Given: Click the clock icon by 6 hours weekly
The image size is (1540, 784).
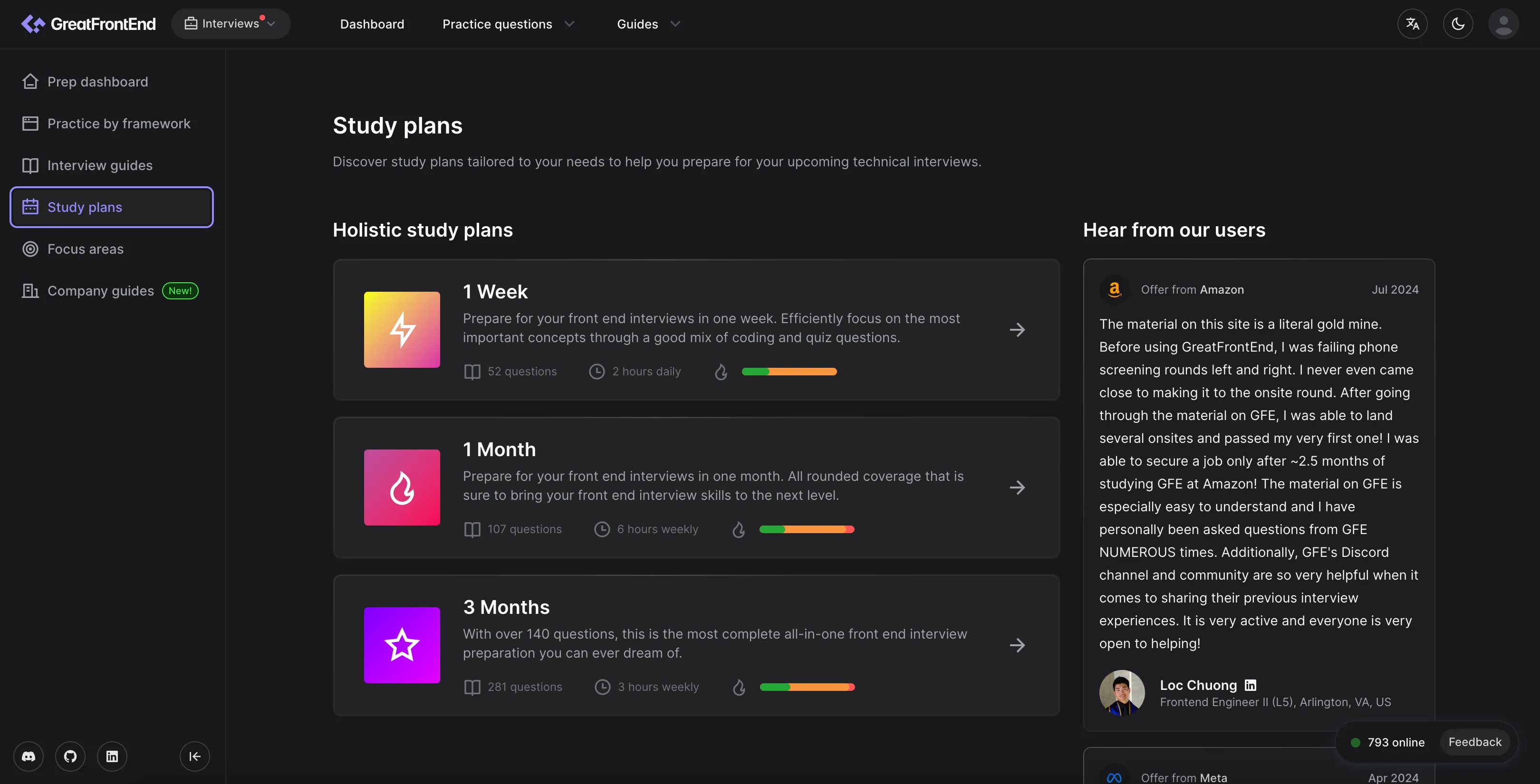Looking at the screenshot, I should [602, 529].
